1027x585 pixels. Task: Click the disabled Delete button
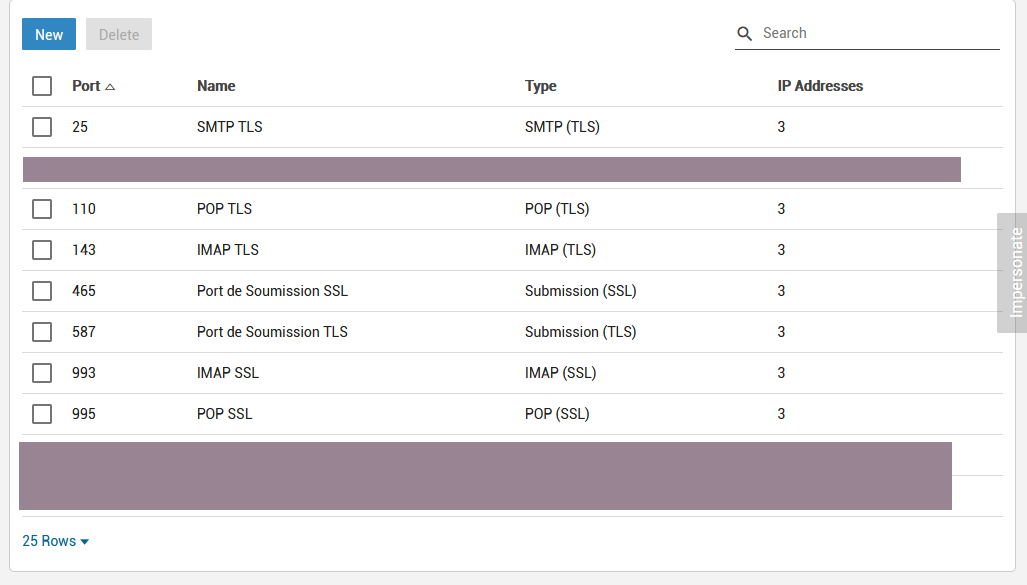click(119, 35)
